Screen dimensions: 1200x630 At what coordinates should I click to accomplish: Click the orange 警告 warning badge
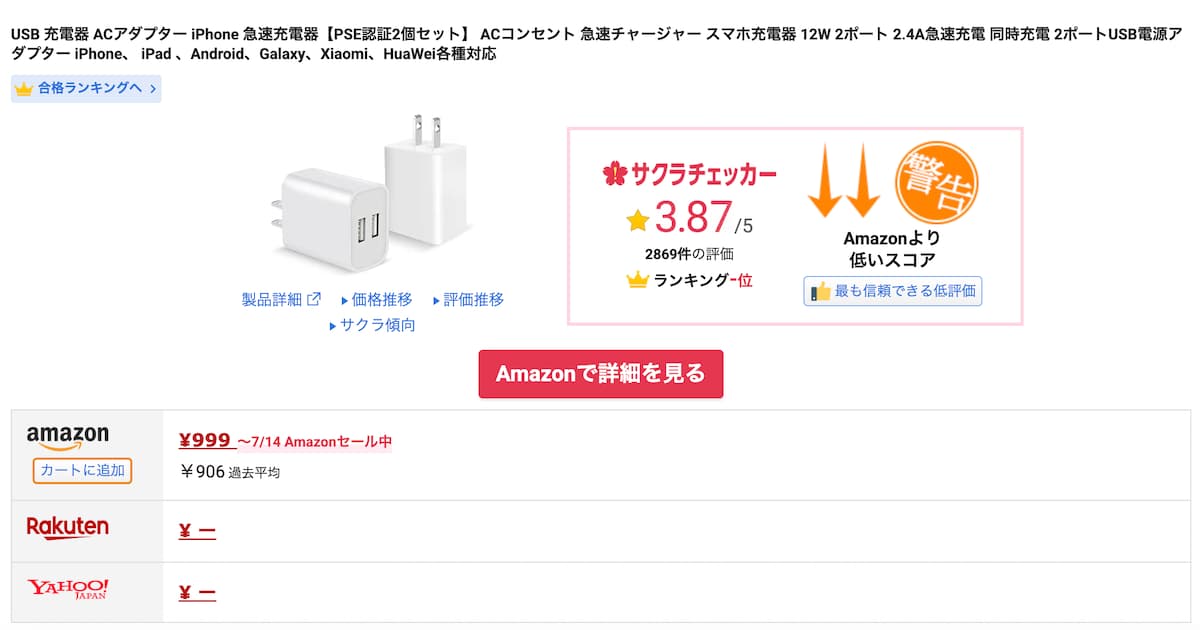coord(936,184)
